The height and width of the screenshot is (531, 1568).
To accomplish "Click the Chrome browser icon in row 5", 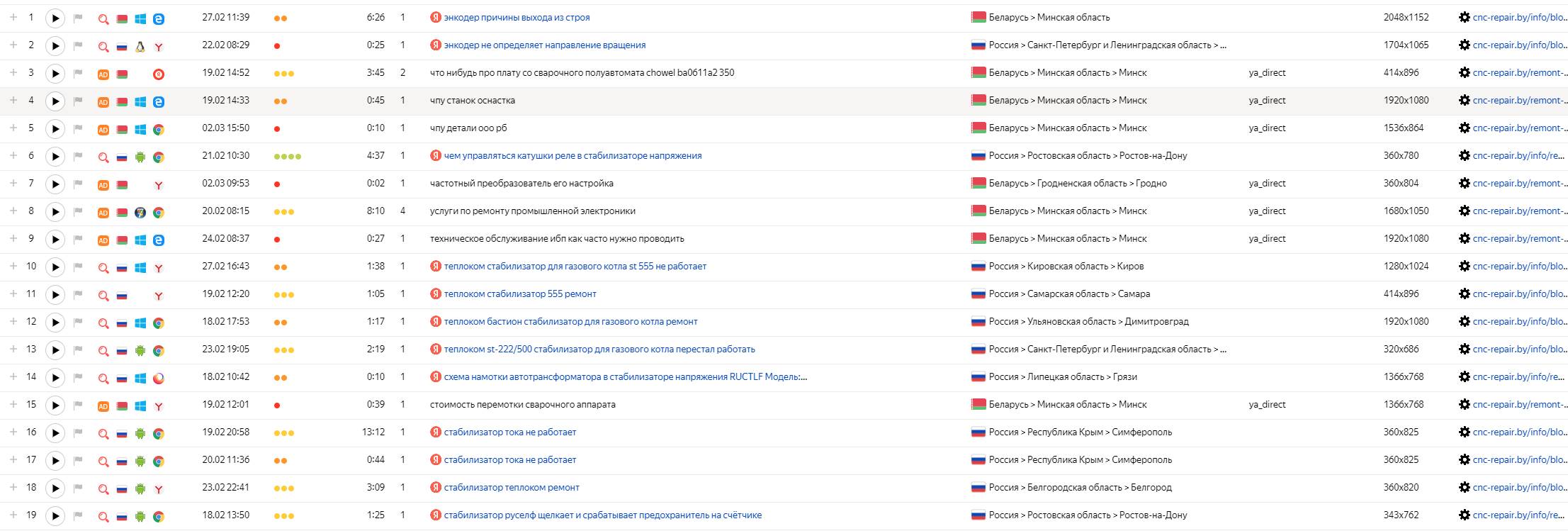I will coord(159,129).
